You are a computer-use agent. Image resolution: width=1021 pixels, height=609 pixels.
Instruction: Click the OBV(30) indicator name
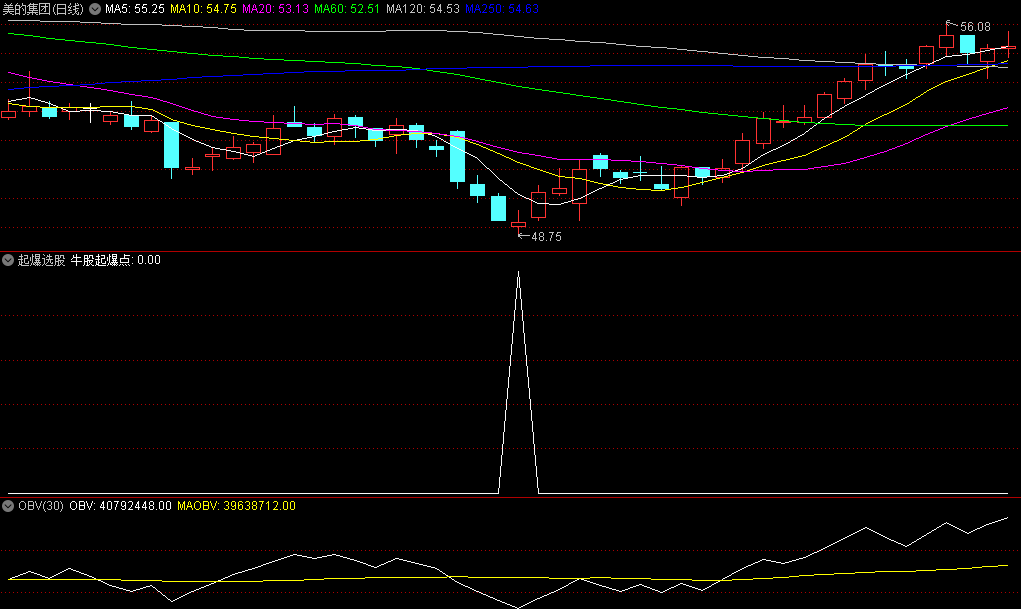pos(41,506)
